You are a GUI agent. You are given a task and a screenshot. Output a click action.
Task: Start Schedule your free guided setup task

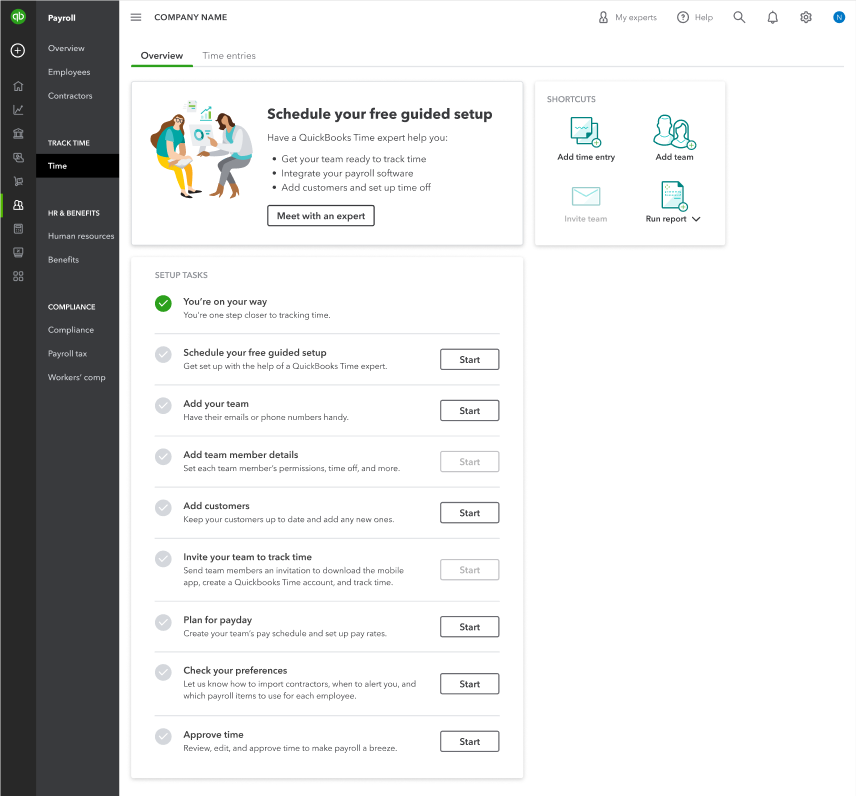pos(469,360)
